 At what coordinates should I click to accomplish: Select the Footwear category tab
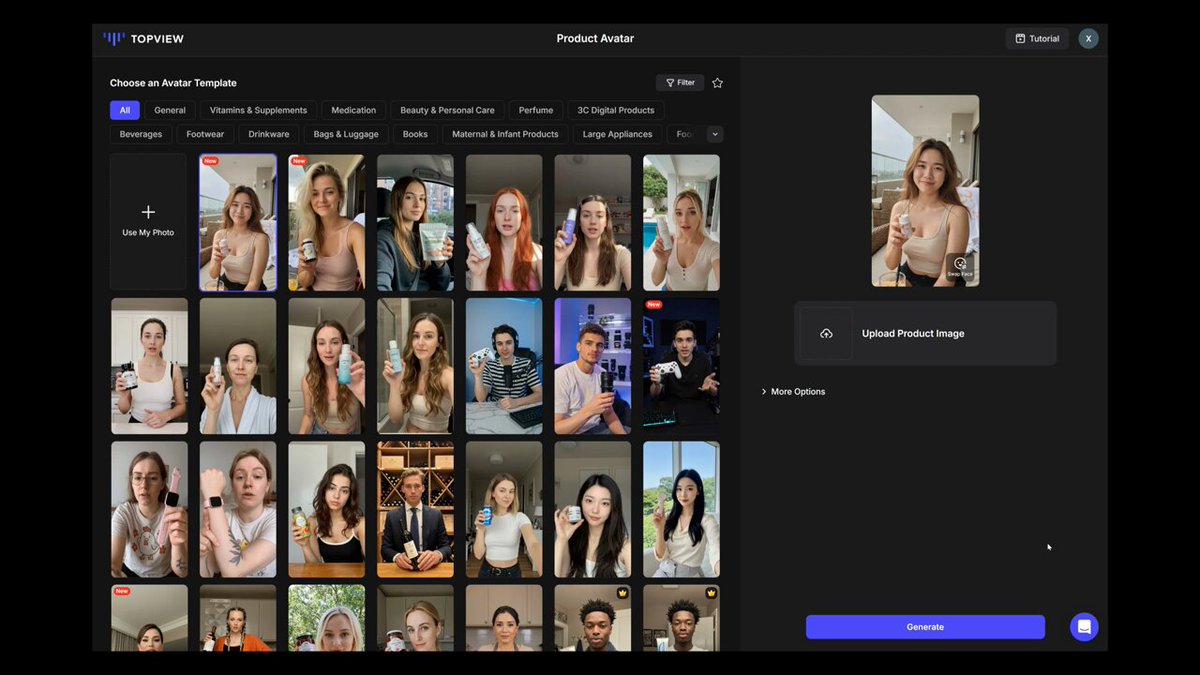[205, 134]
